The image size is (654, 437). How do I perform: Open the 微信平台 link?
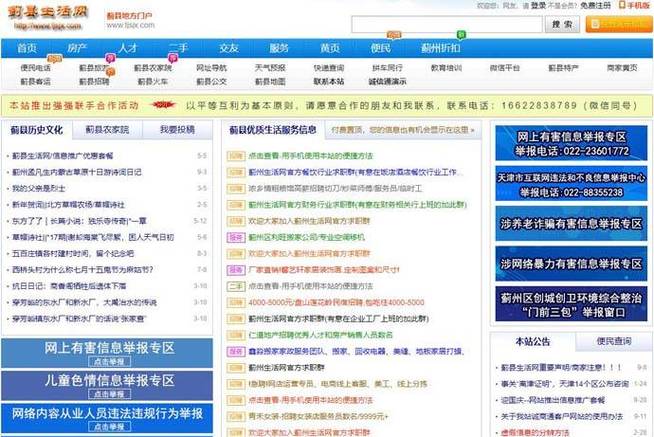pyautogui.click(x=505, y=68)
